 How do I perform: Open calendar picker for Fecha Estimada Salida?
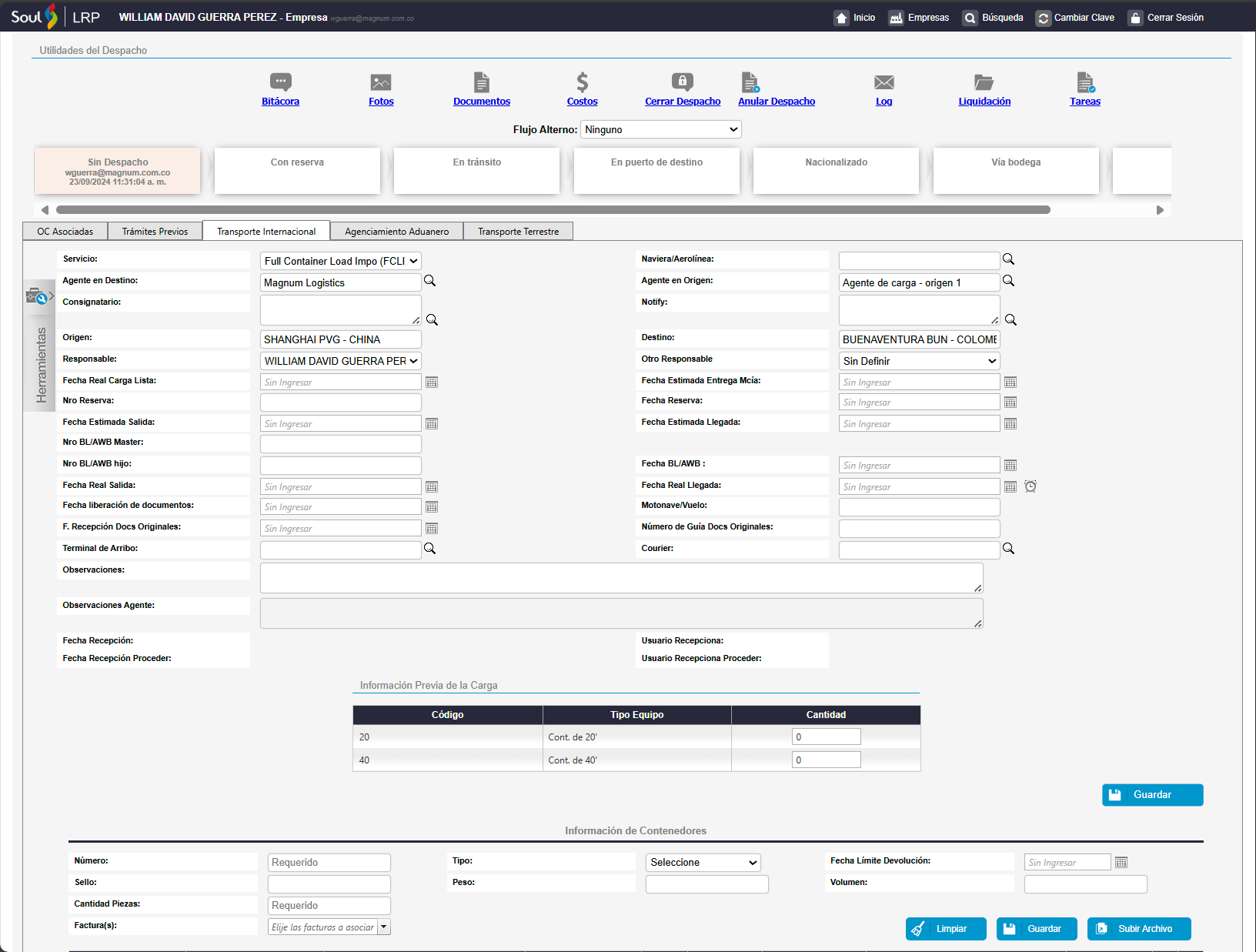click(432, 424)
